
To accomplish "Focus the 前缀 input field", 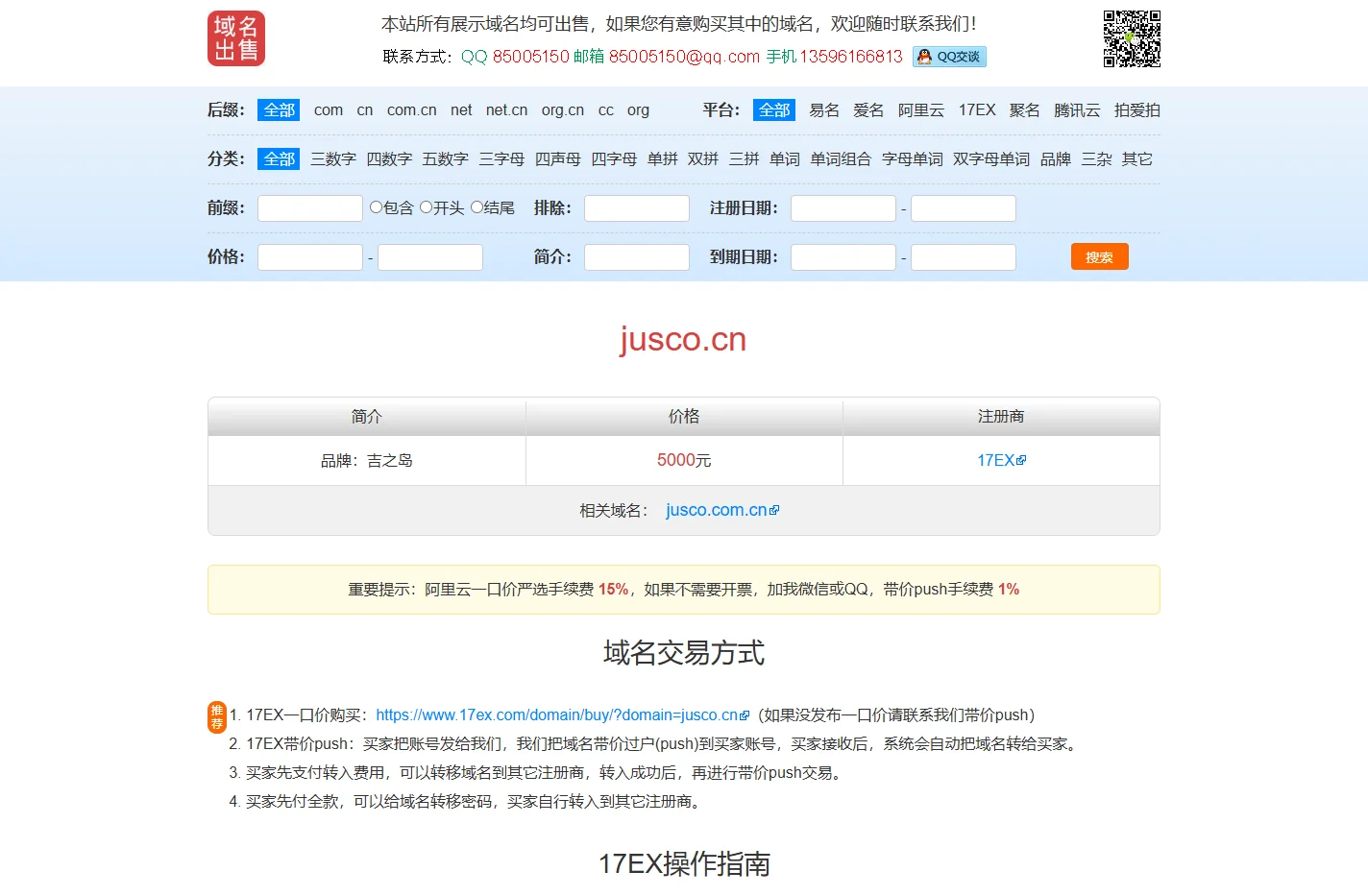I will point(310,208).
